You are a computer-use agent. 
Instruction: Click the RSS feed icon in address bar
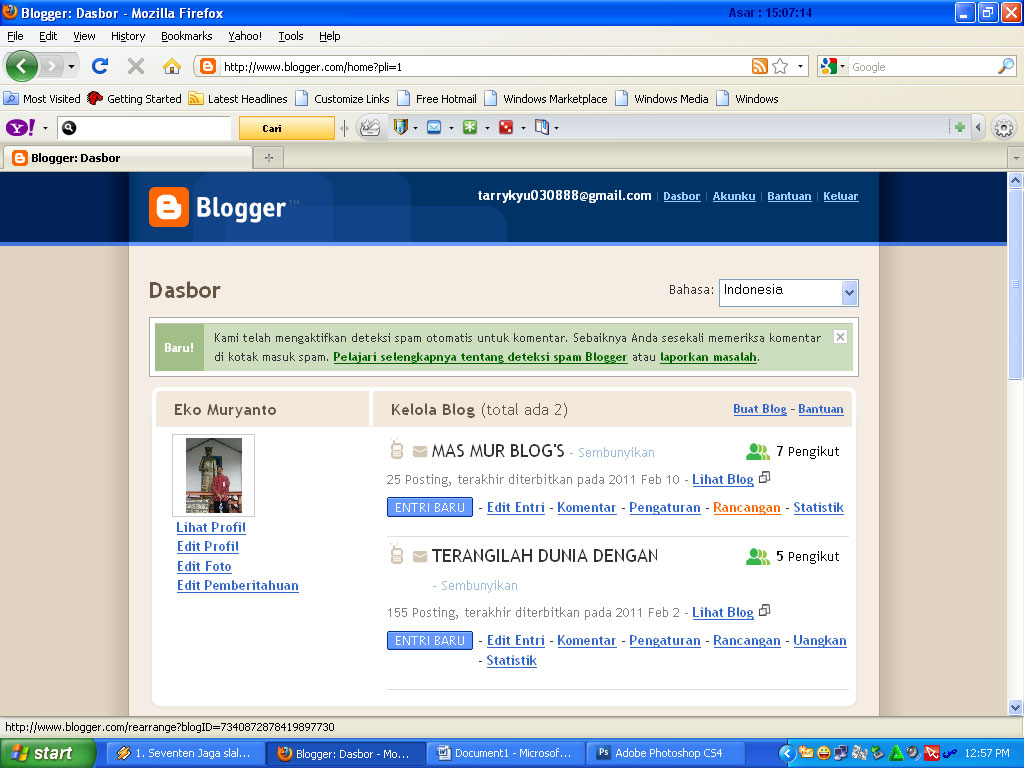click(x=760, y=66)
